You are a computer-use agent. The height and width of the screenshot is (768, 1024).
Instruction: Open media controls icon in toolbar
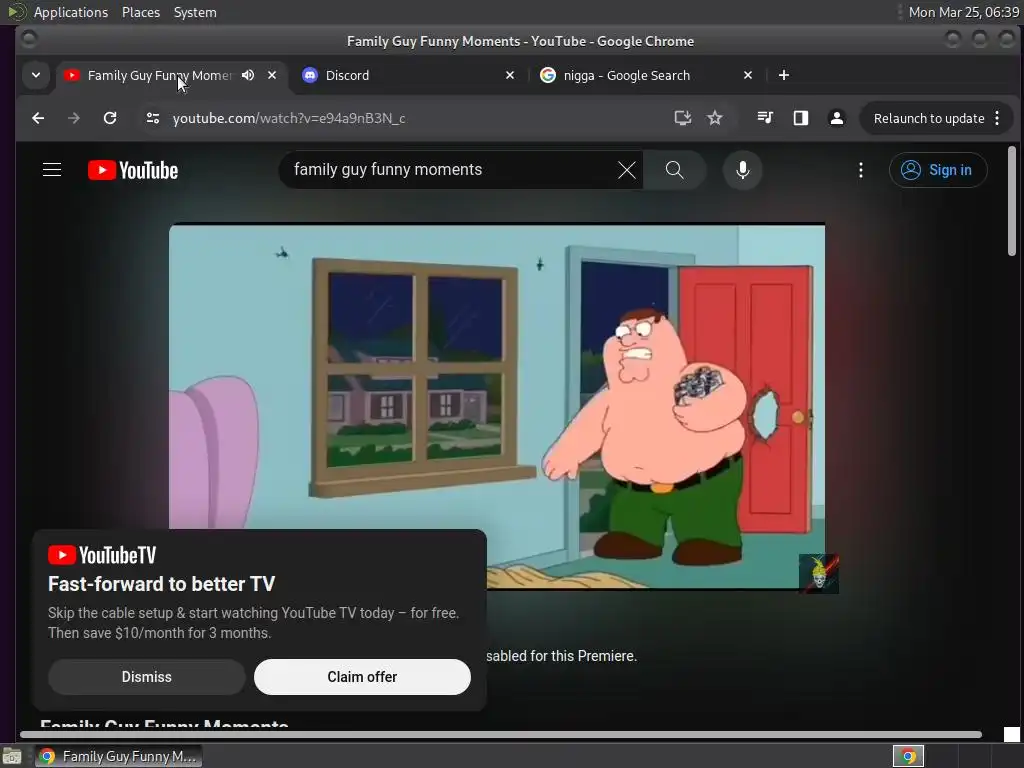(765, 118)
